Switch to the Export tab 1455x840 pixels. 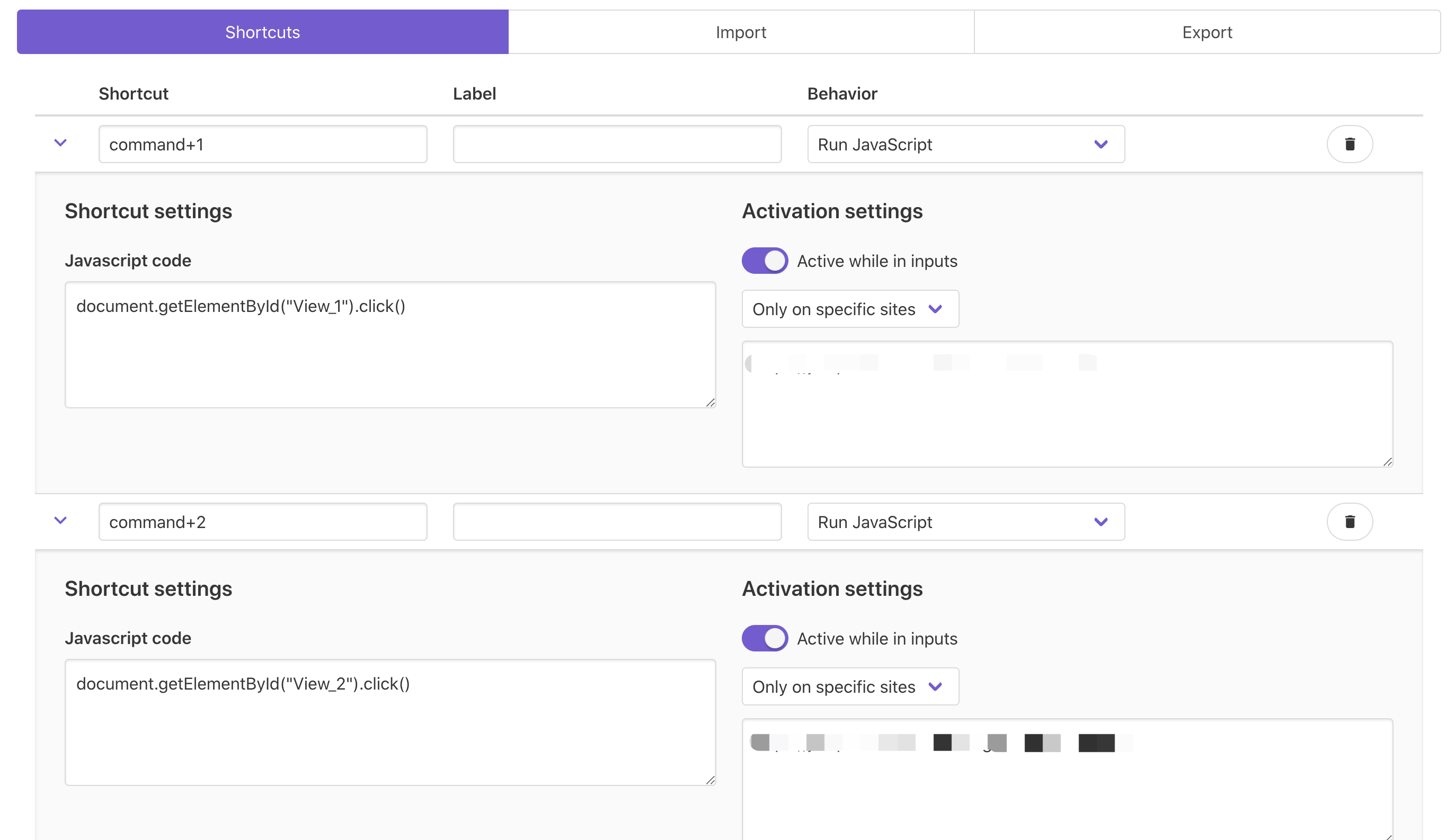1206,32
